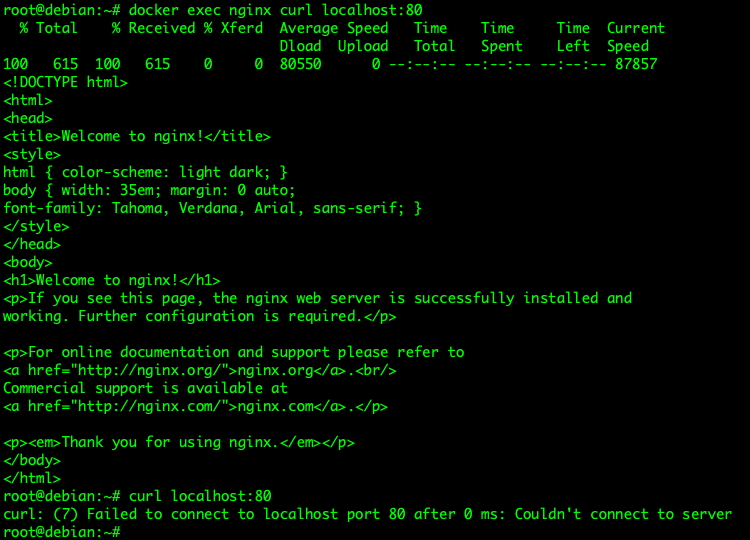Click the 80550 average download speed value
The image size is (750, 540).
300,64
